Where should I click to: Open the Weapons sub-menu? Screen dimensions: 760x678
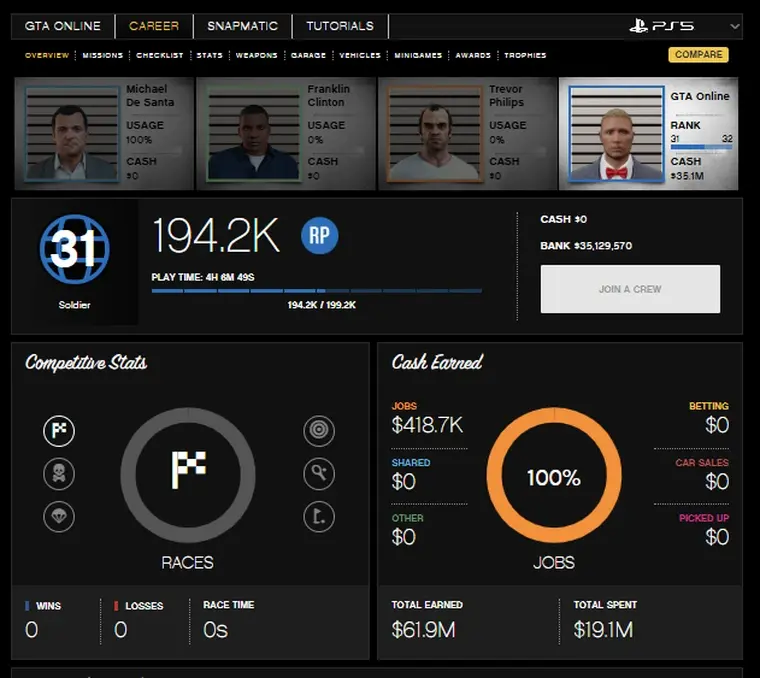tap(257, 56)
